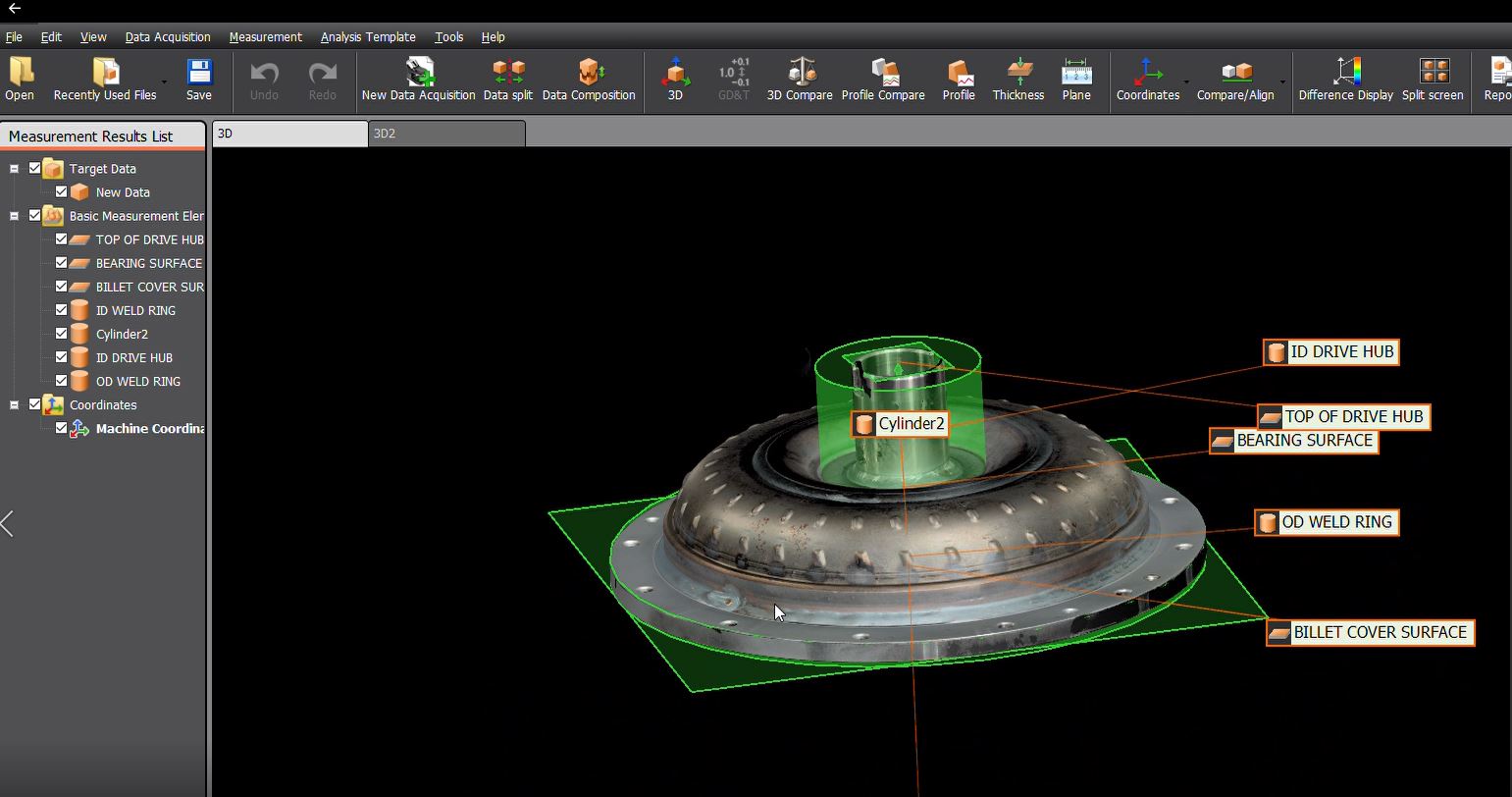Uncheck the Target Data checkbox

(x=35, y=169)
